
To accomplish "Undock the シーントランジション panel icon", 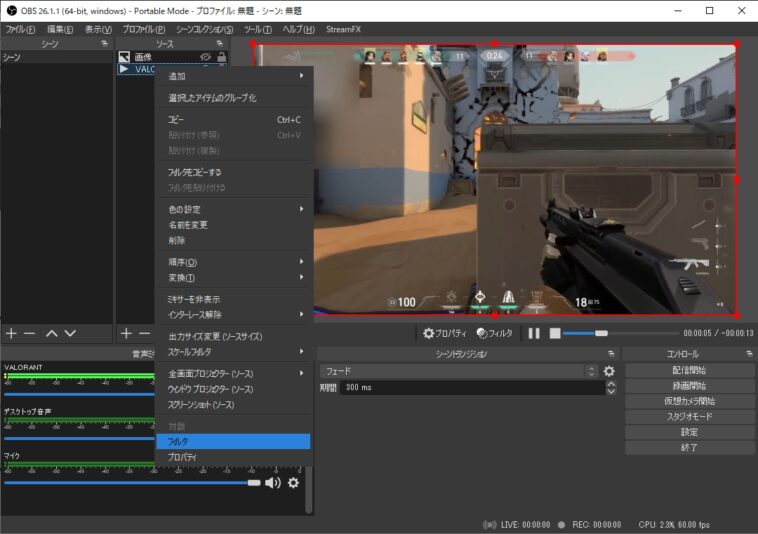I will click(611, 354).
